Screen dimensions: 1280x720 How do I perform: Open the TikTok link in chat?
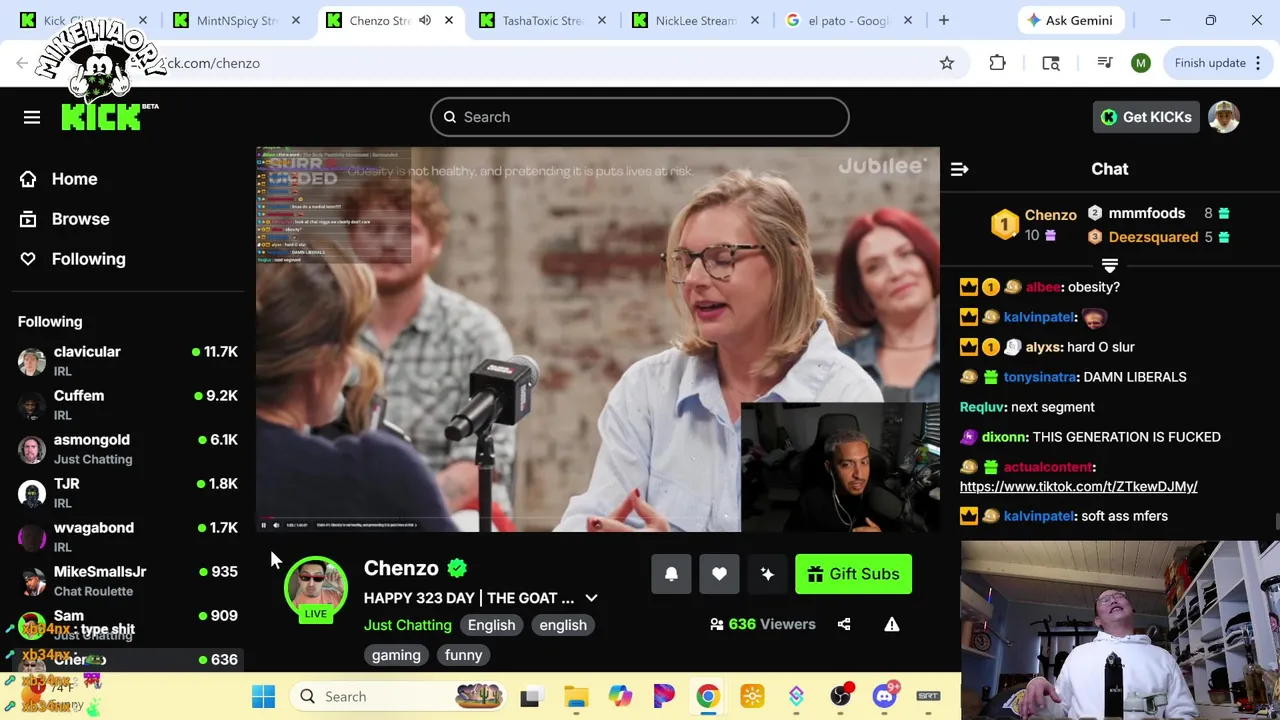(1078, 486)
